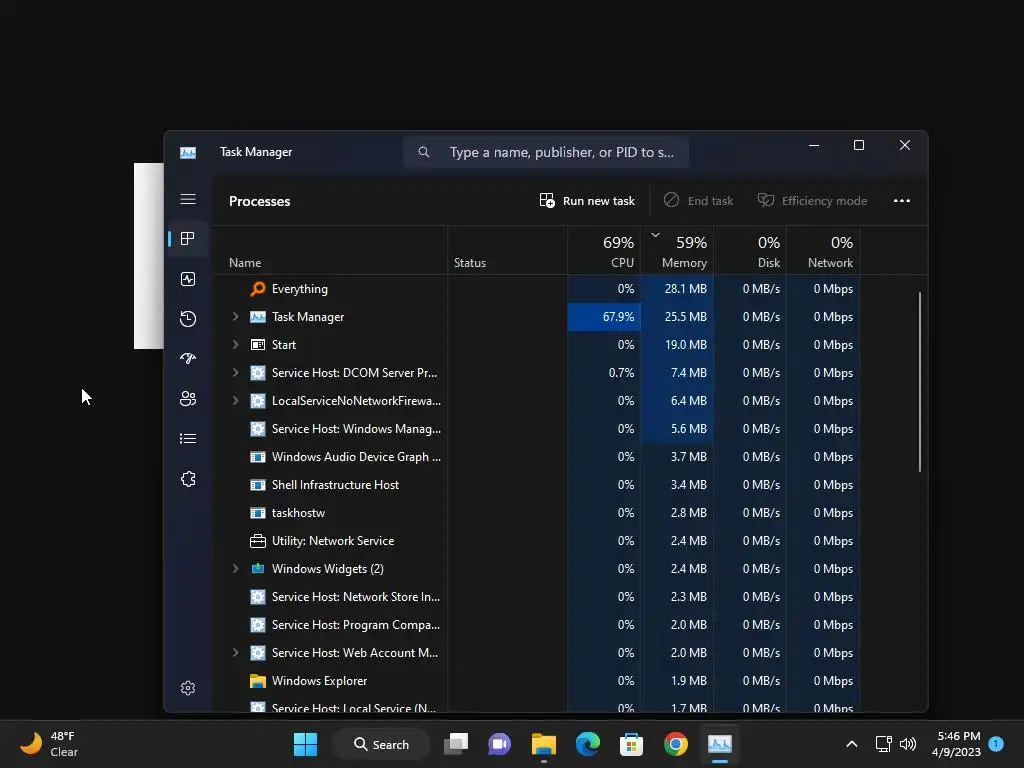Expand Service Host: DCOM Server process group
Screen dimensions: 1024x768
[x=235, y=373]
